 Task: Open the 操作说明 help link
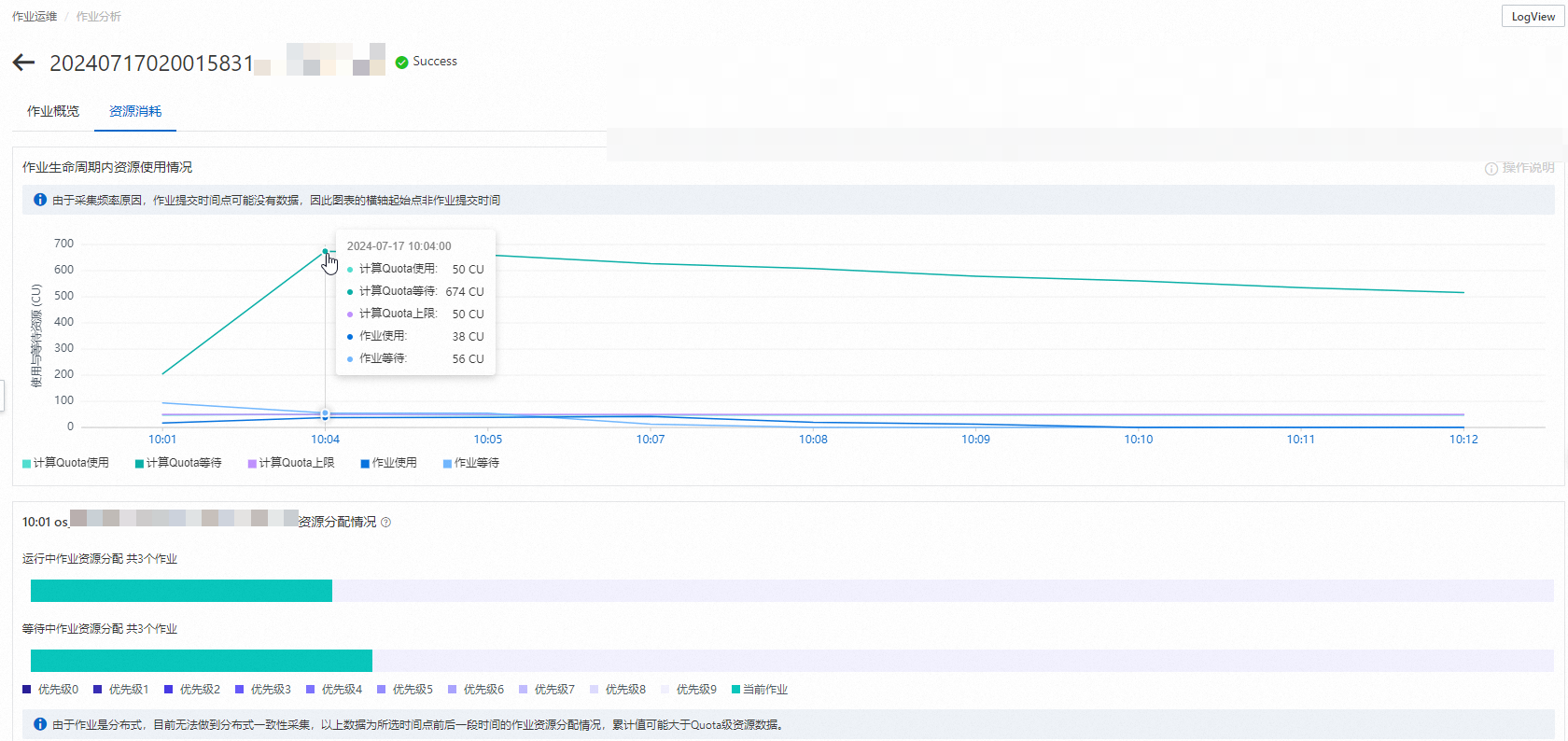click(1519, 168)
